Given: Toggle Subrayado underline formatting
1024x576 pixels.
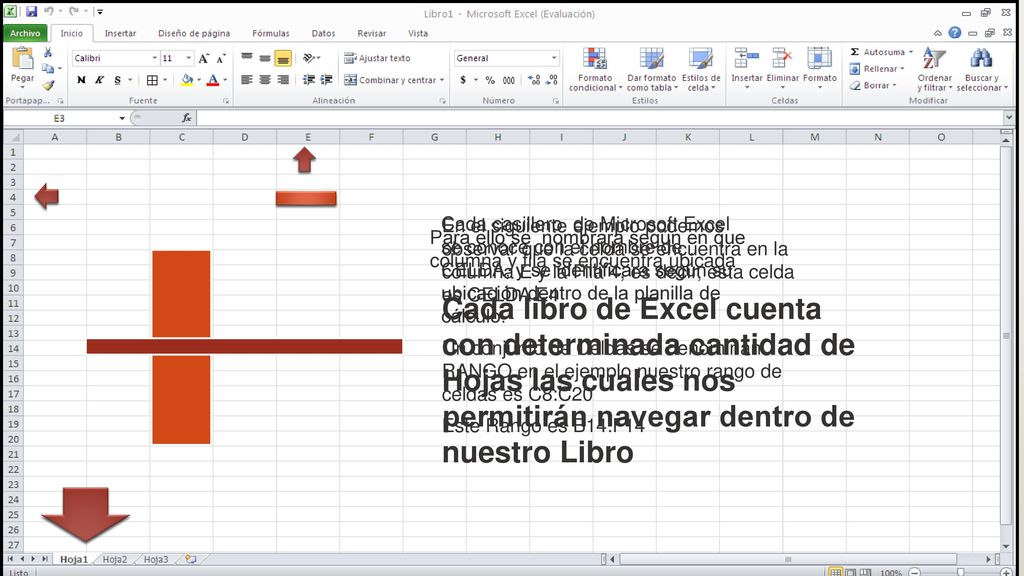Looking at the screenshot, I should (118, 80).
